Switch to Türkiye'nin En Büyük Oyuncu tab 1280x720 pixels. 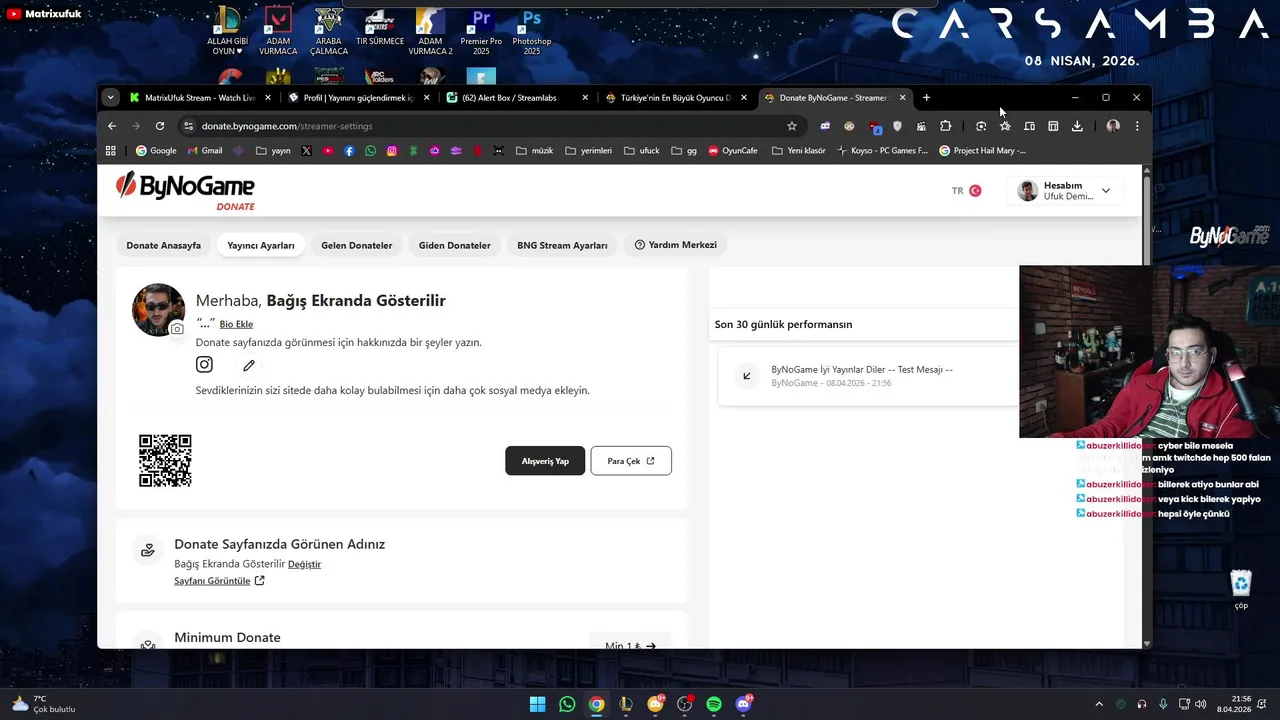[x=676, y=98]
